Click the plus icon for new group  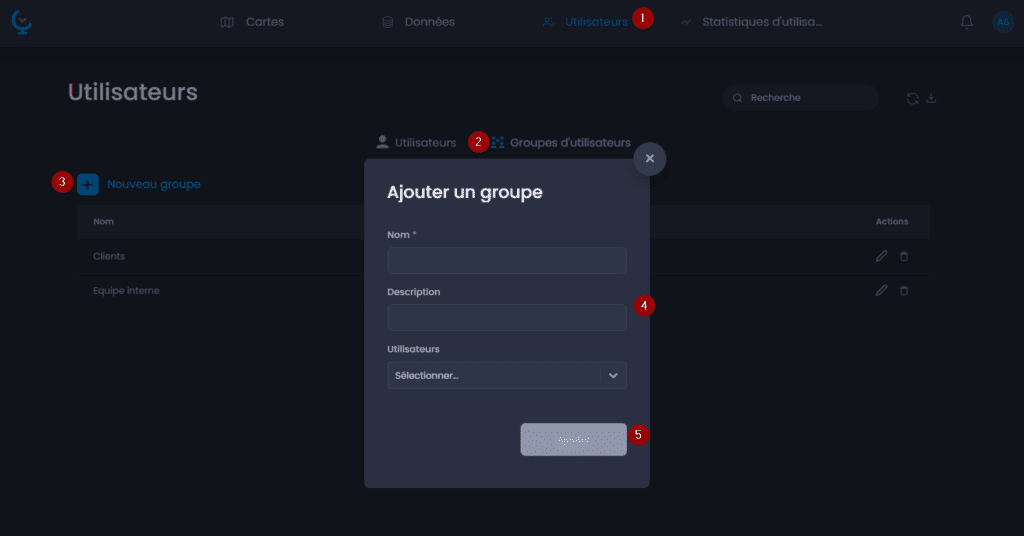coord(88,184)
